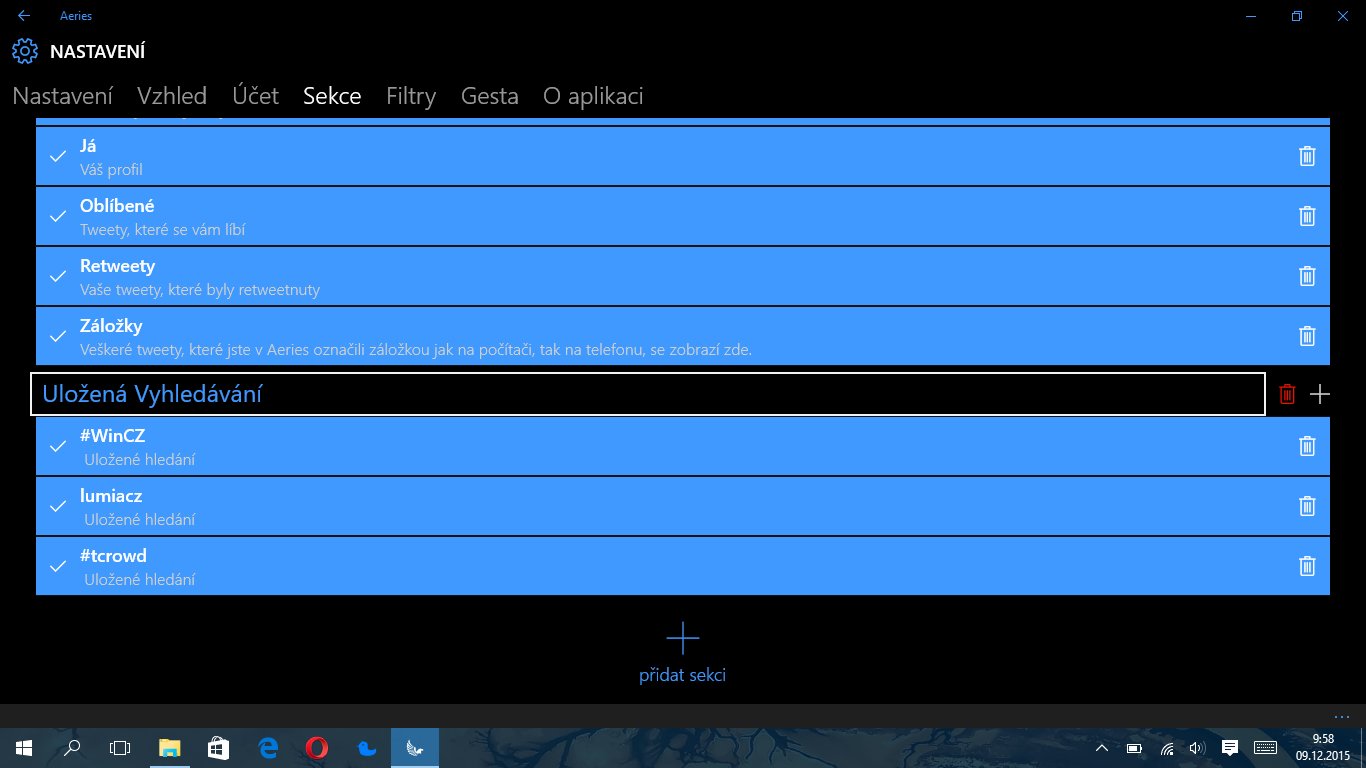Launch File Explorer from the taskbar
Image resolution: width=1366 pixels, height=768 pixels.
tap(169, 748)
